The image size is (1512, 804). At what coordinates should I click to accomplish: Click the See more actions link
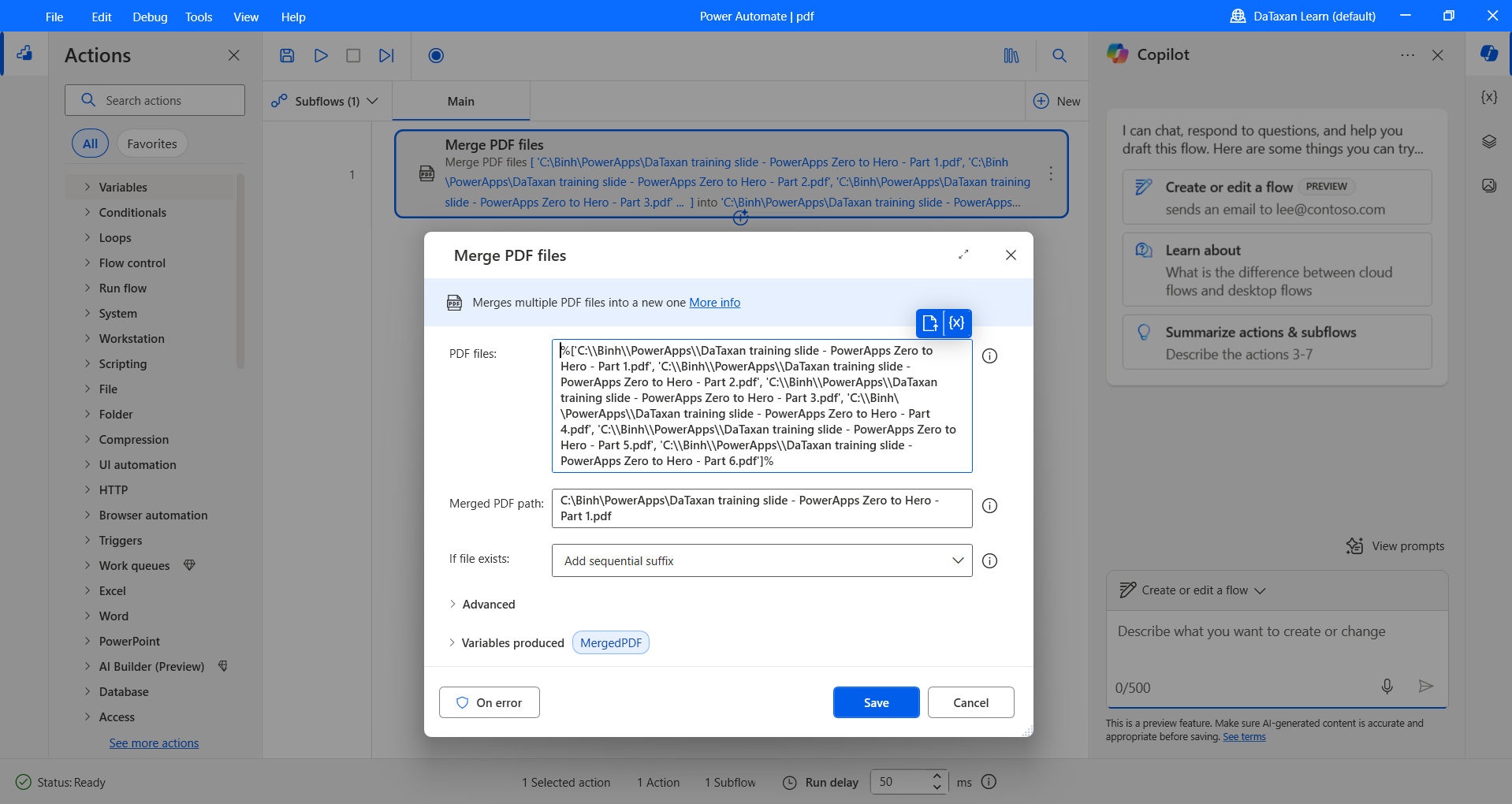click(154, 743)
